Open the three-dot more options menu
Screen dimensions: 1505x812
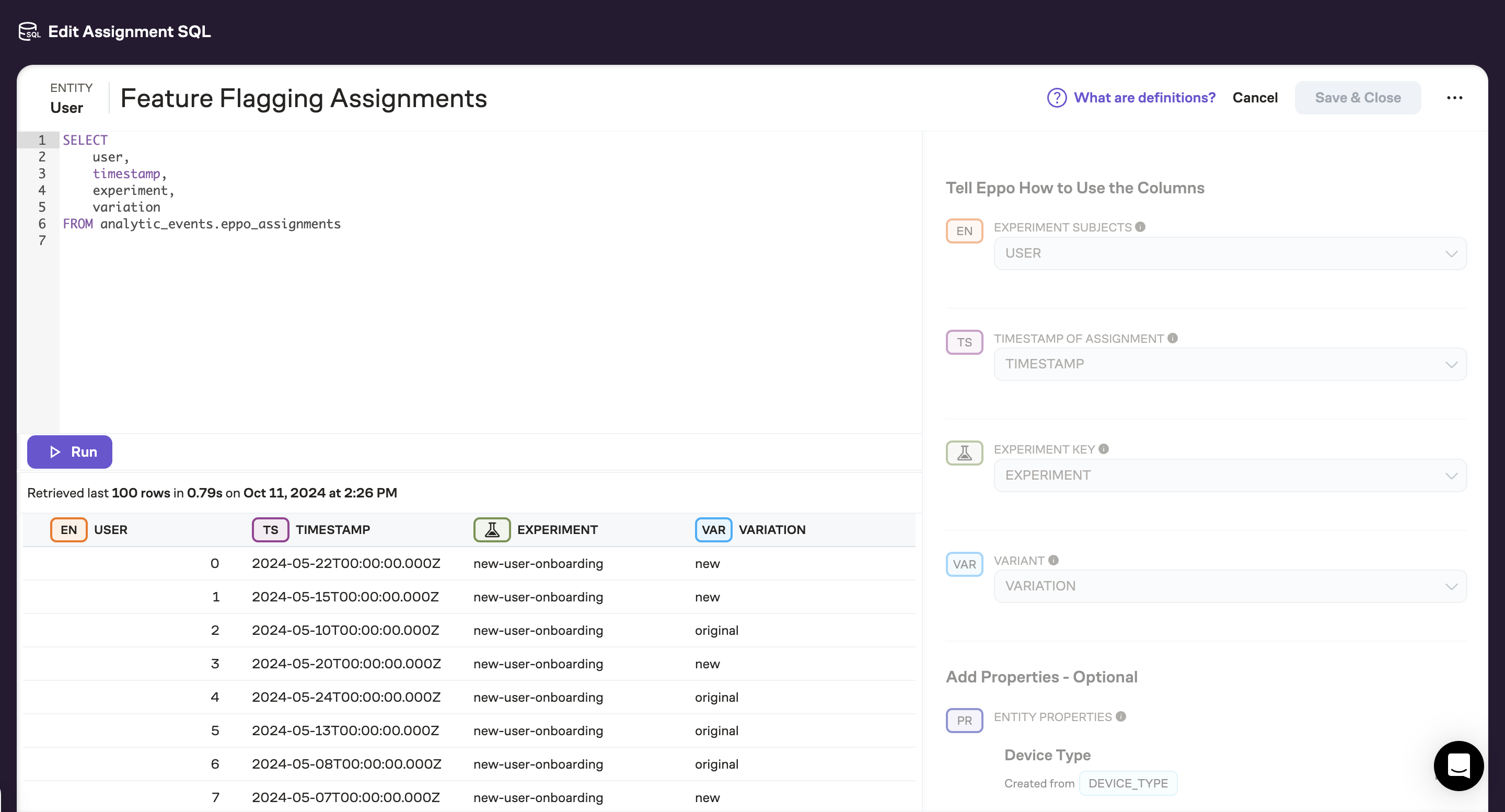(1454, 98)
